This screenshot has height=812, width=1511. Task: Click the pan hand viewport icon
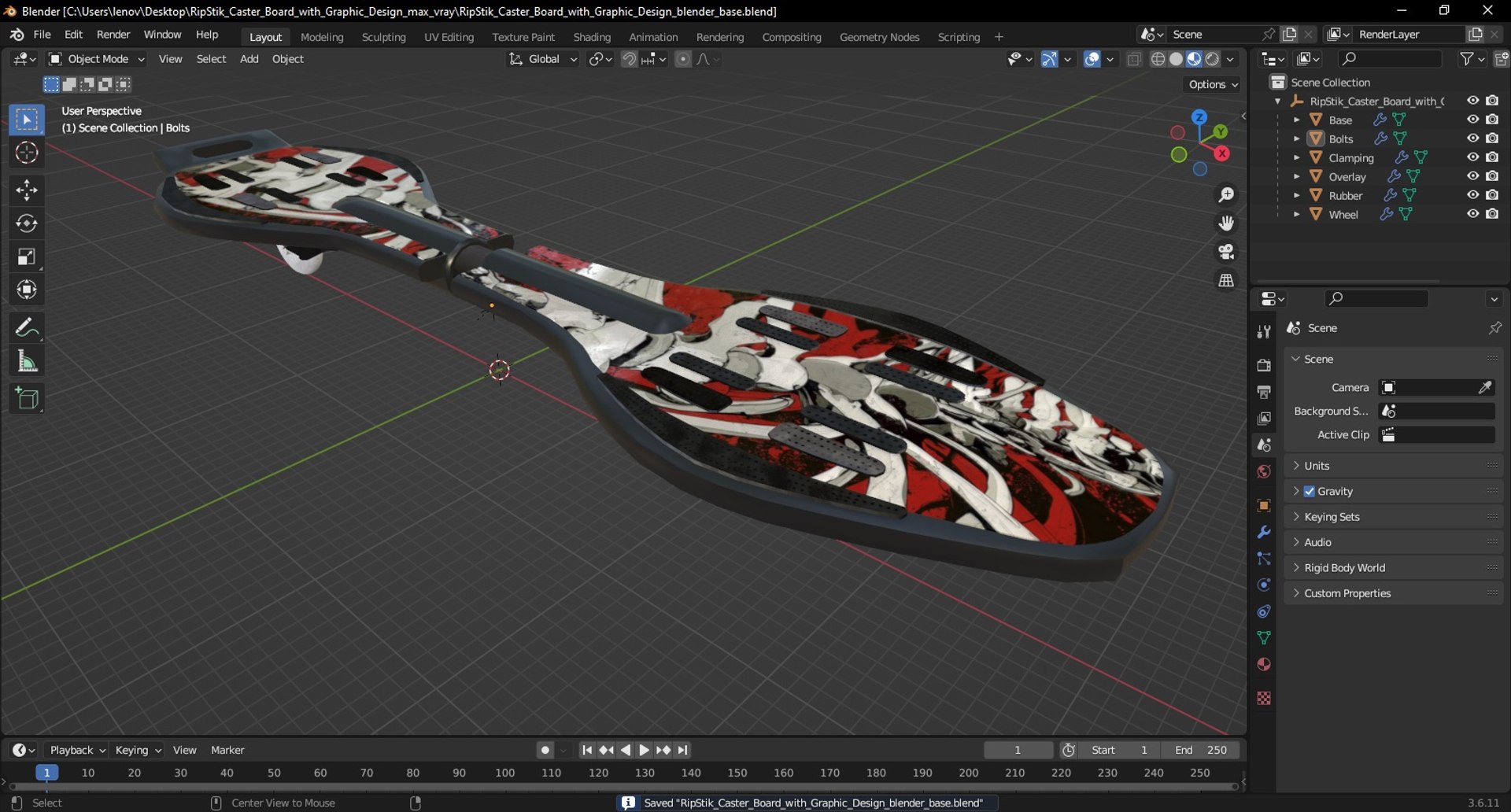pyautogui.click(x=1226, y=223)
